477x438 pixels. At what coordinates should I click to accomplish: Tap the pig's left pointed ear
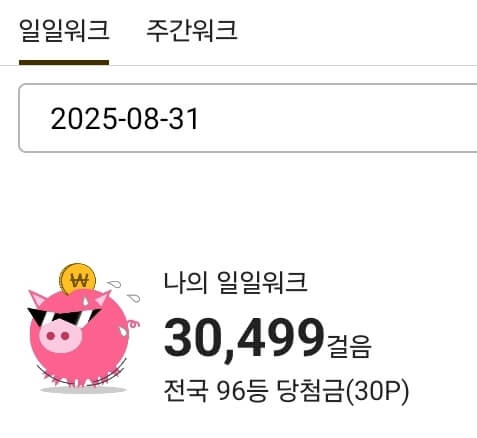[38, 298]
